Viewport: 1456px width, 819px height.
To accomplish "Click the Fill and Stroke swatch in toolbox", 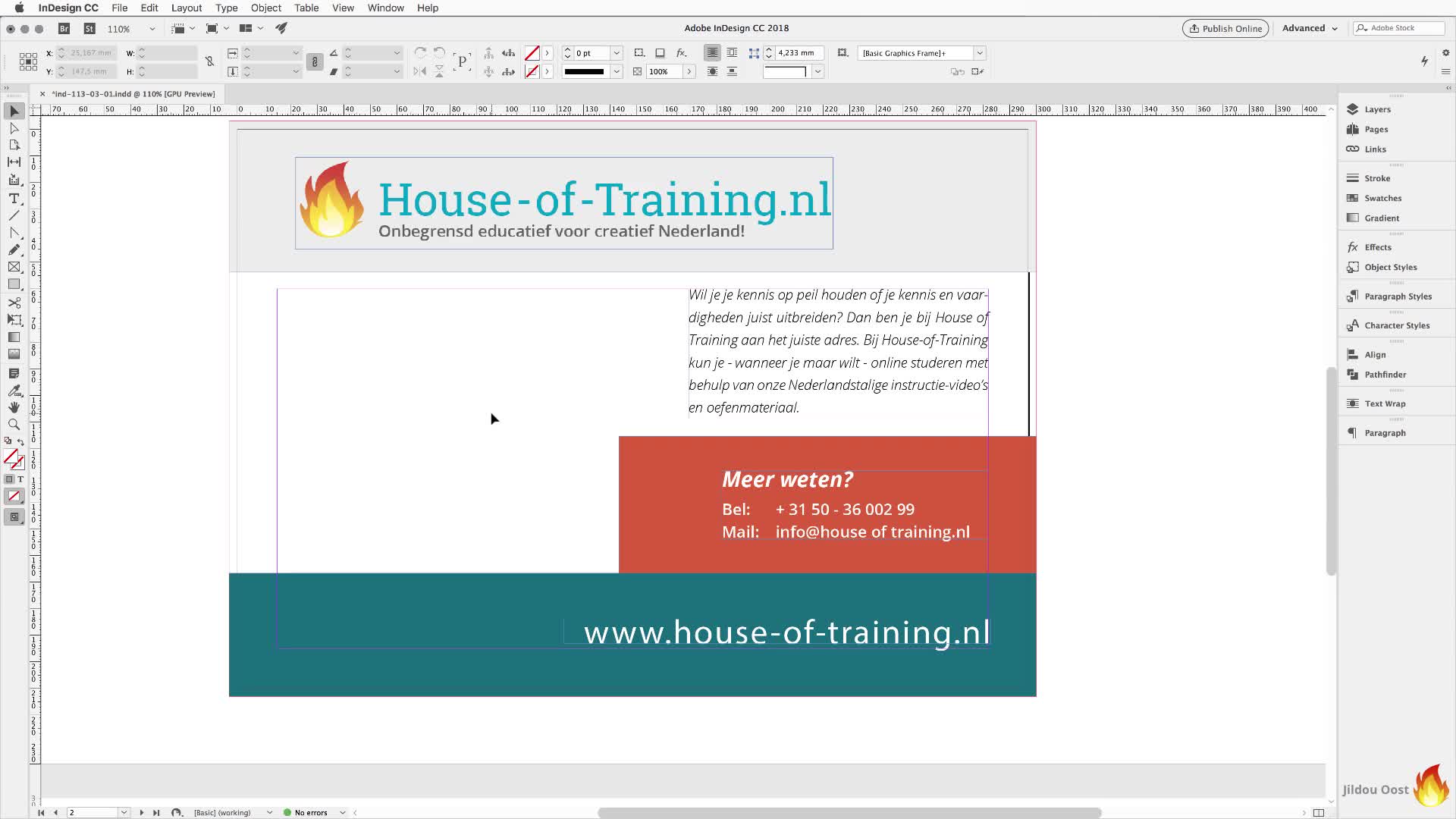I will [13, 460].
